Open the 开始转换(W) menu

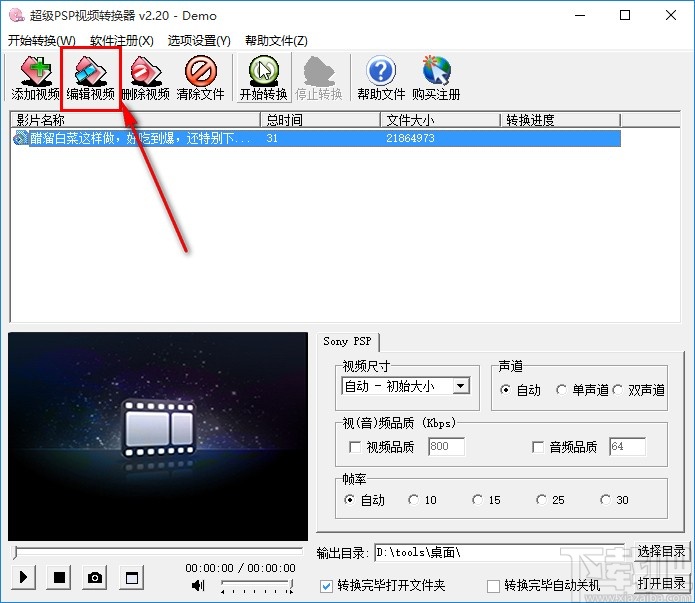click(x=42, y=41)
